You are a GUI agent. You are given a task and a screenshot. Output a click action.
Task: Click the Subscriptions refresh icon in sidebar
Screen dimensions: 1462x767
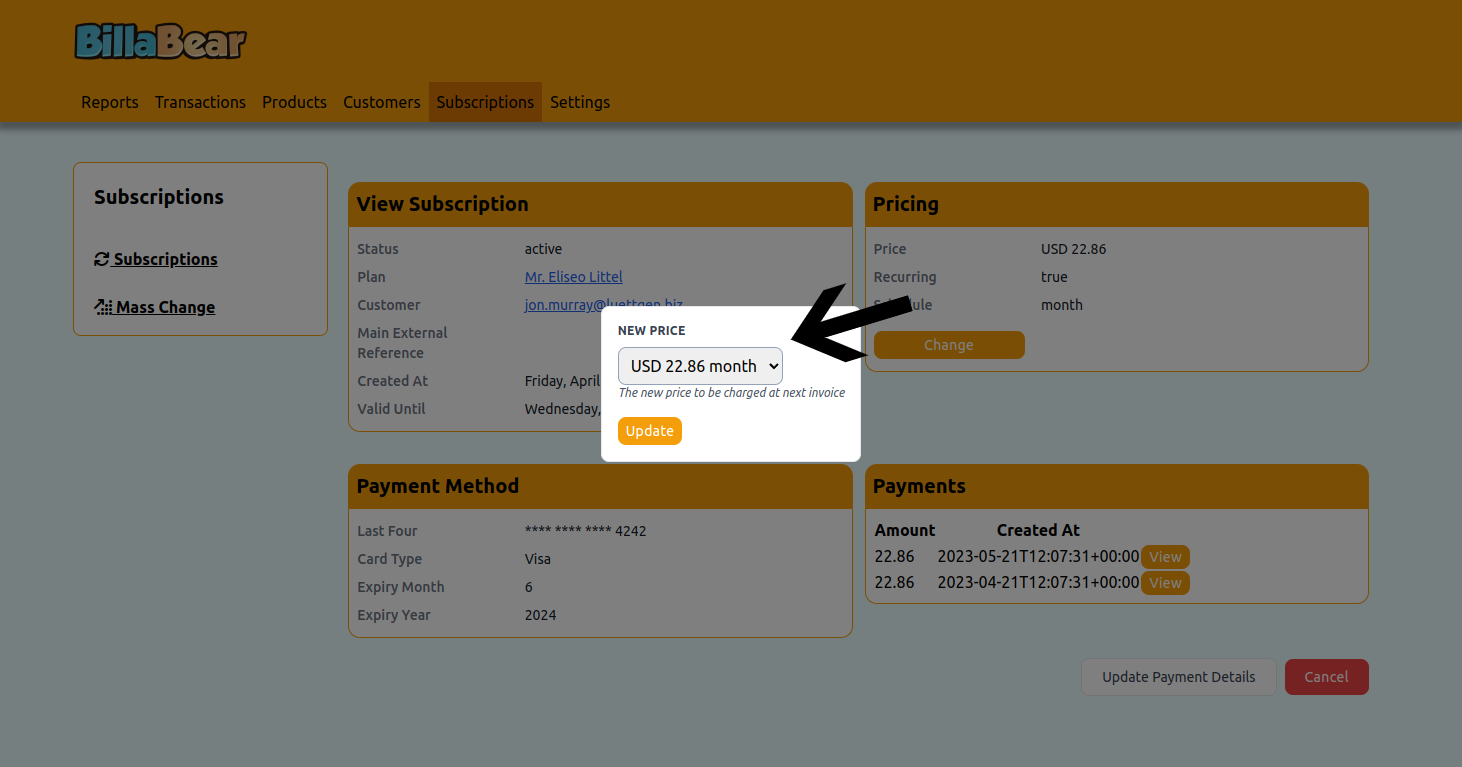tap(101, 259)
